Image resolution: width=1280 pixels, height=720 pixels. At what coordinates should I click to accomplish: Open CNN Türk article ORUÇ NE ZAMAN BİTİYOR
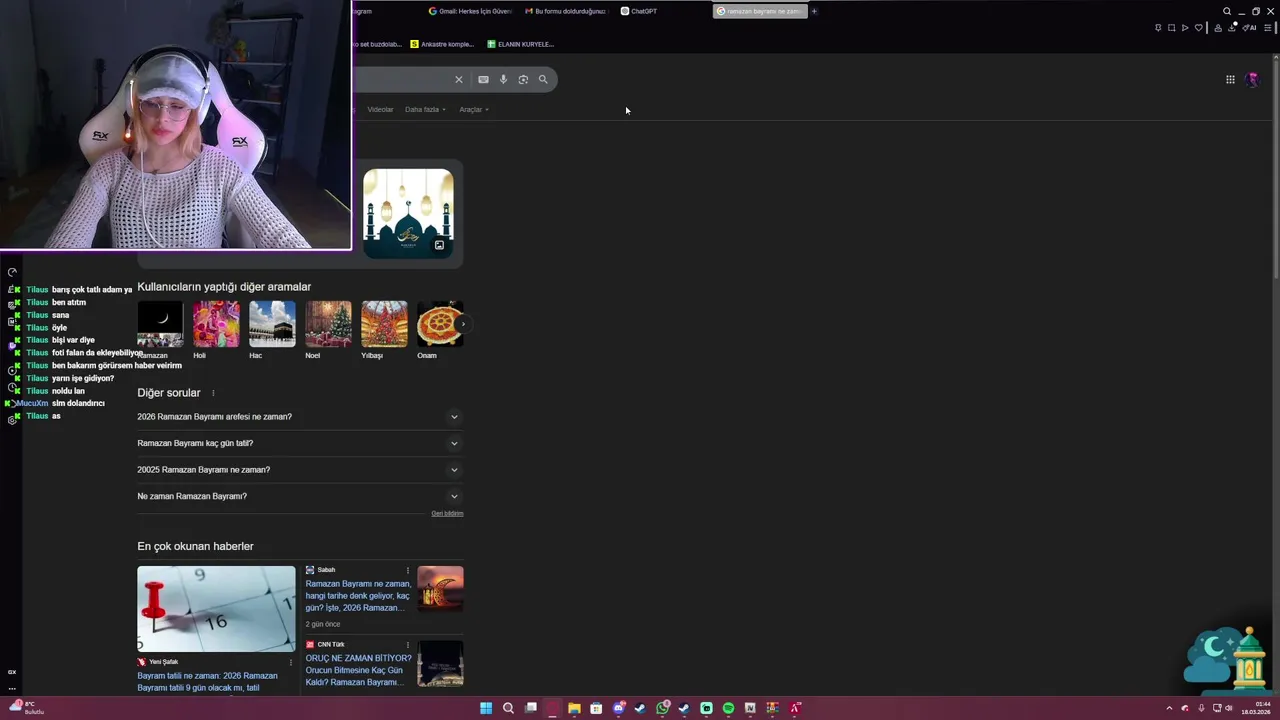pos(358,670)
